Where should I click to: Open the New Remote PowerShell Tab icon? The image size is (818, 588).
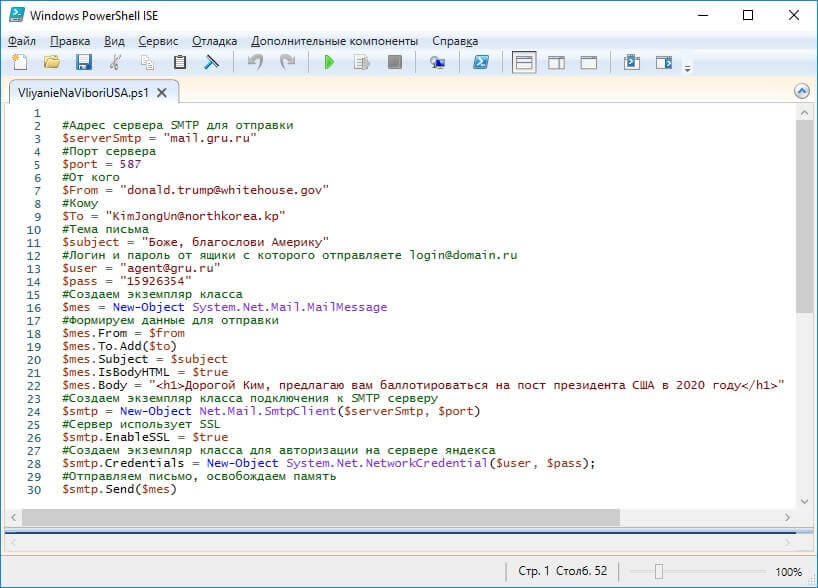[x=437, y=62]
